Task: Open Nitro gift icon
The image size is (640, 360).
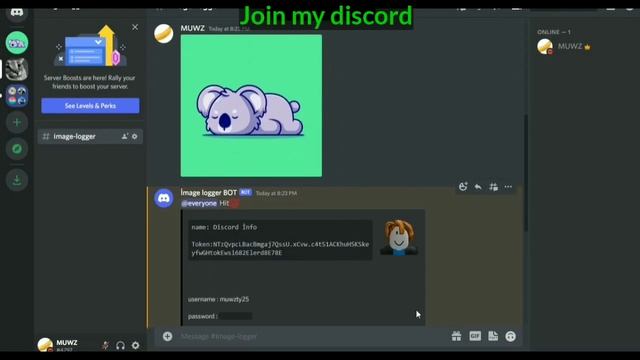Action: [x=456, y=336]
